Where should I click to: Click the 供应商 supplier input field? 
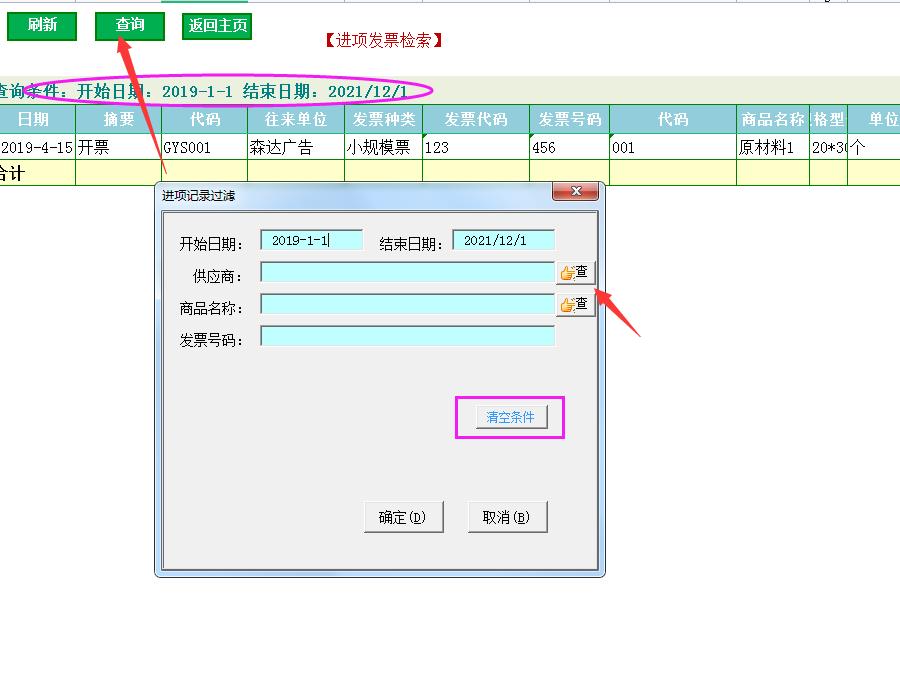point(405,271)
